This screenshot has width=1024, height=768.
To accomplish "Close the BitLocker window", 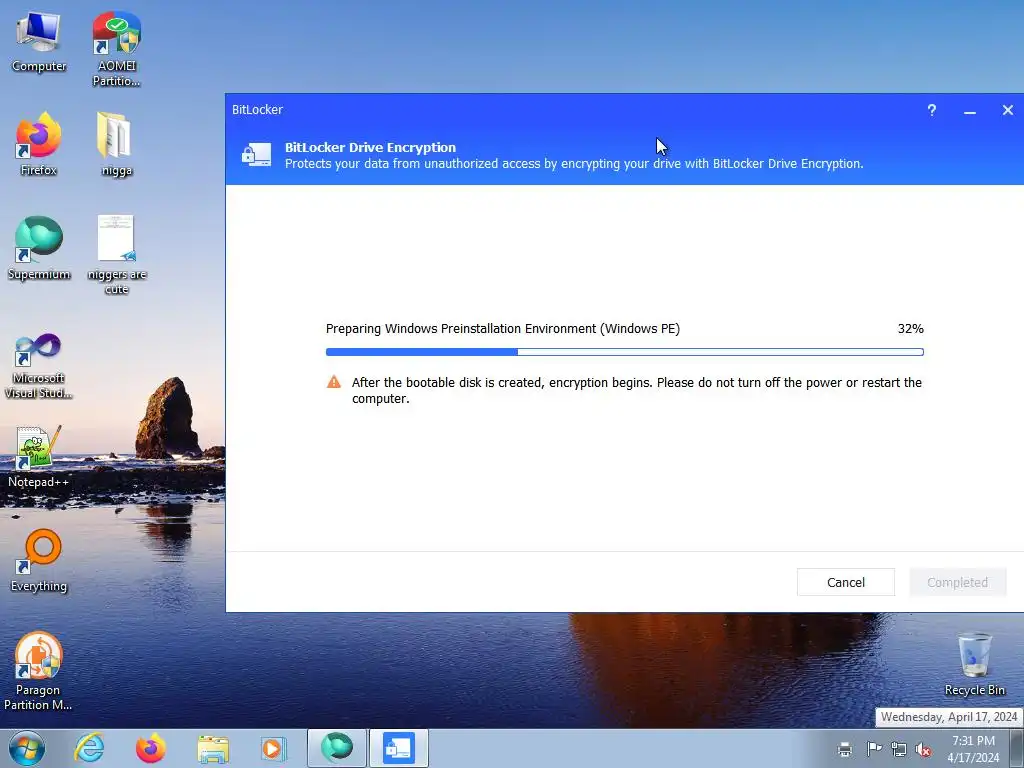I will 1008,110.
